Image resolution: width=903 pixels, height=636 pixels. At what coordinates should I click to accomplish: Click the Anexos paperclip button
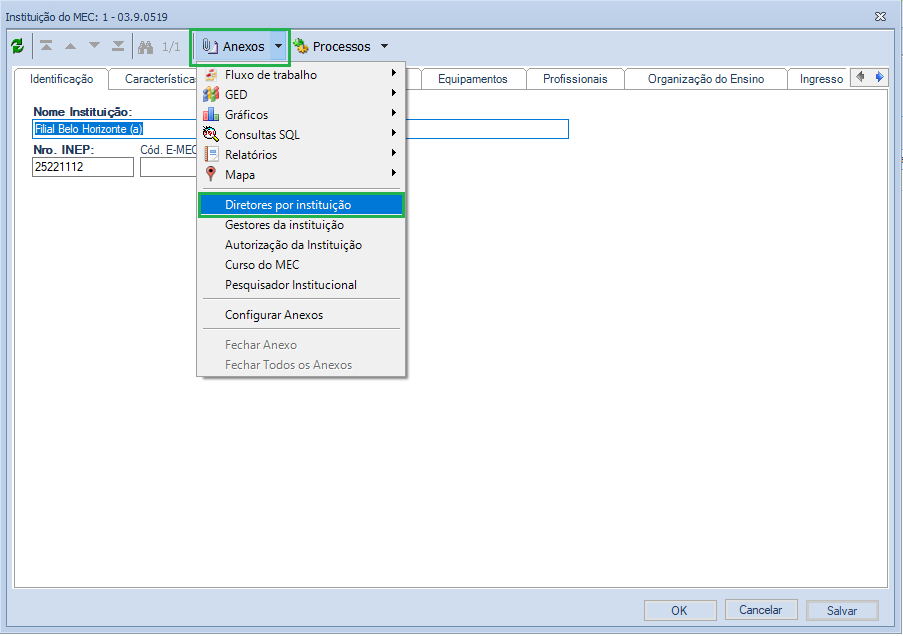point(233,47)
